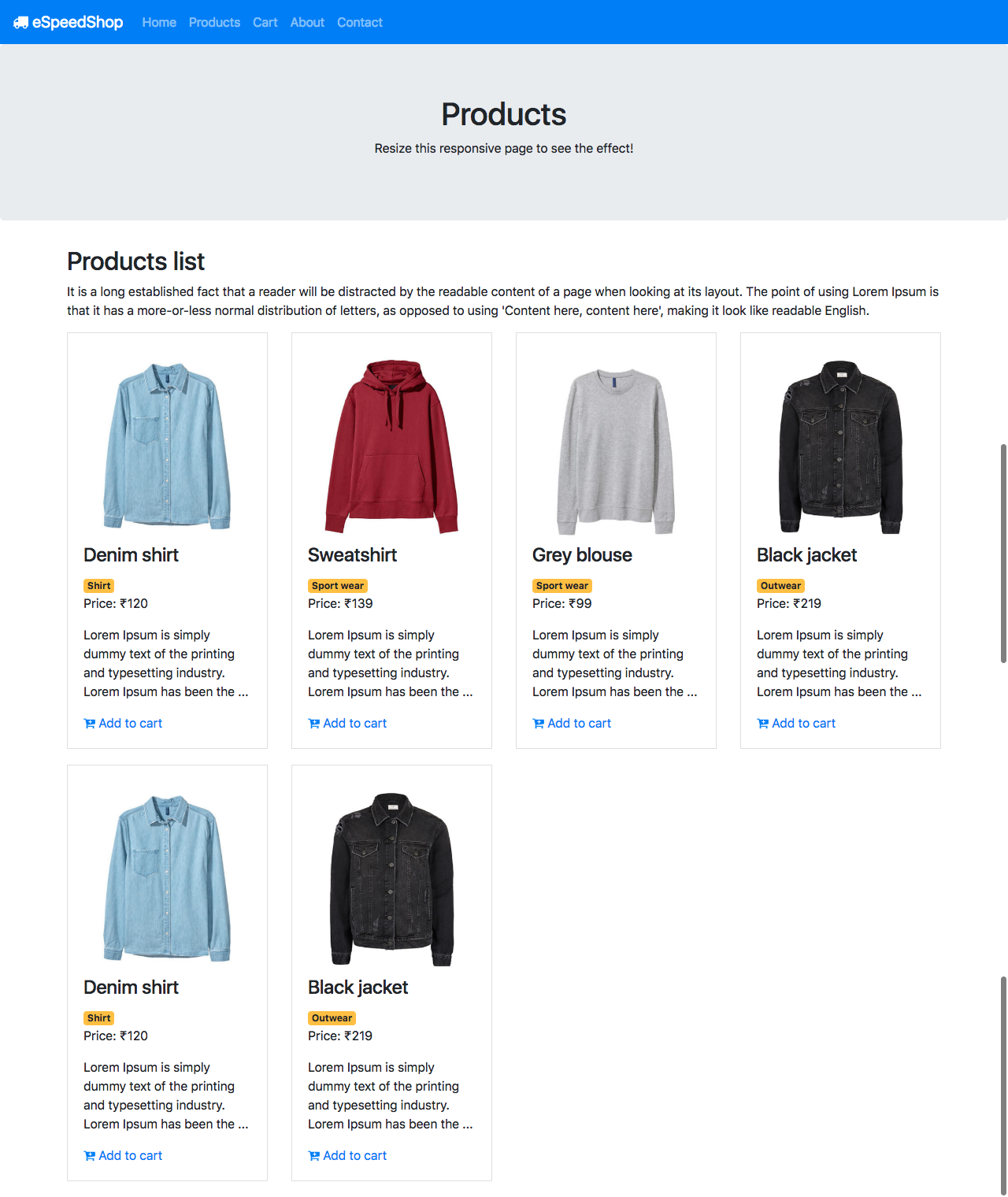Click the cart icon under the Sweatshirt card
Viewport: 1008px width, 1197px height.
[x=313, y=723]
